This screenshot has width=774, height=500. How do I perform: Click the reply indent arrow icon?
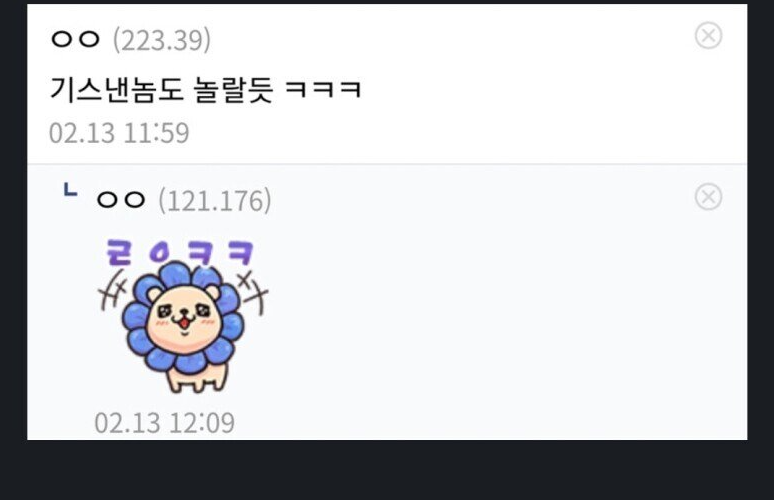pyautogui.click(x=70, y=190)
